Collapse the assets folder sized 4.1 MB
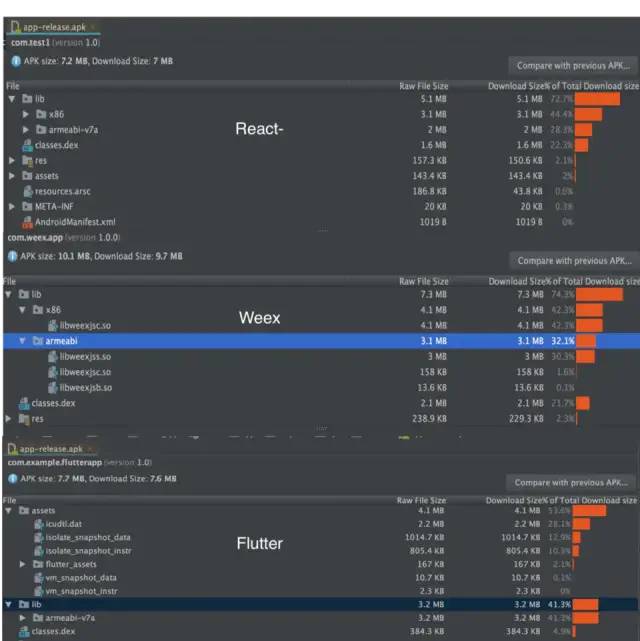 coord(9,510)
